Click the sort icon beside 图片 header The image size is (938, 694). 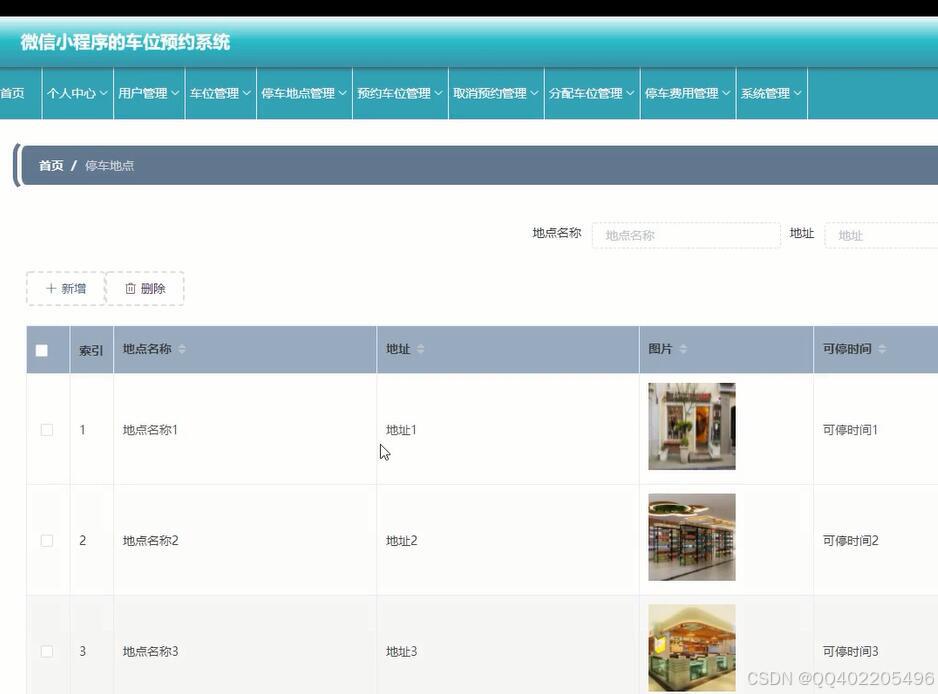[x=683, y=349]
